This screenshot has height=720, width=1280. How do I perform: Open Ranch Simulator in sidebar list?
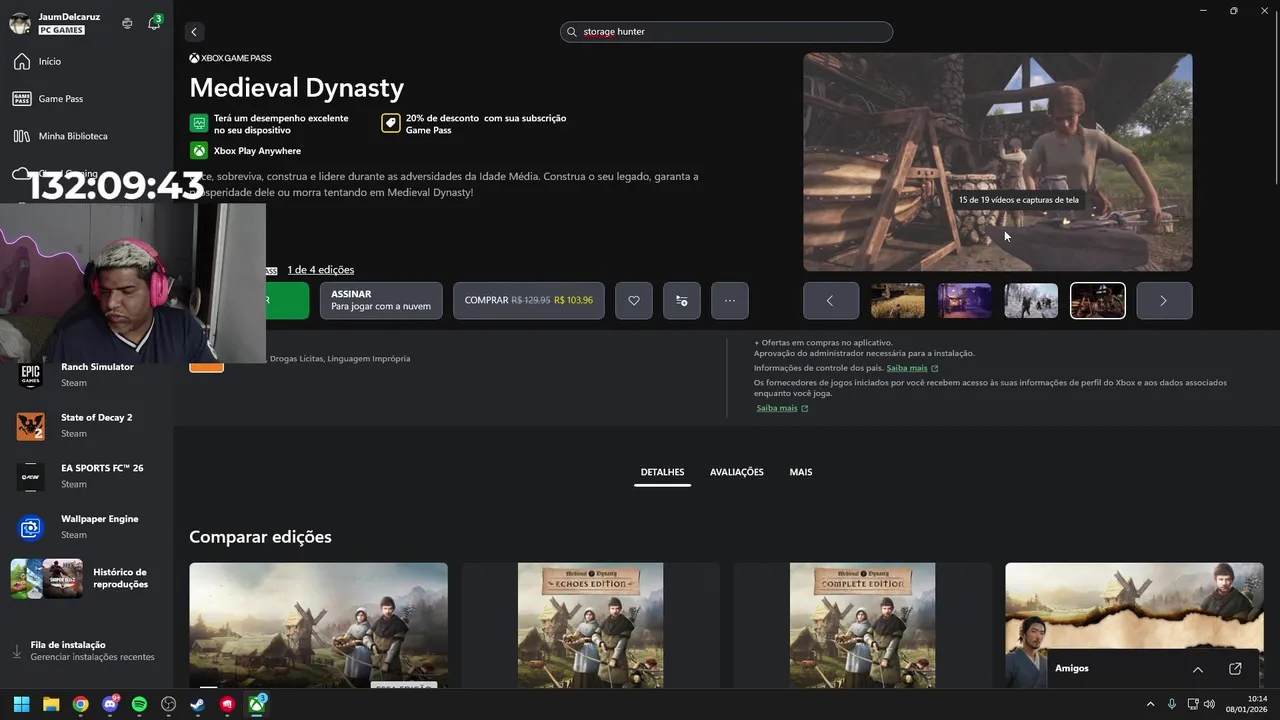click(x=86, y=375)
